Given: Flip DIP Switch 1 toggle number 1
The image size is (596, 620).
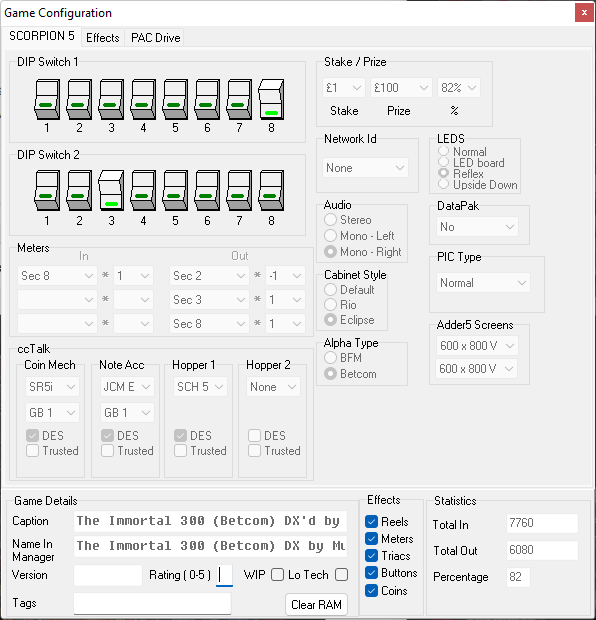Looking at the screenshot, I should pos(47,99).
